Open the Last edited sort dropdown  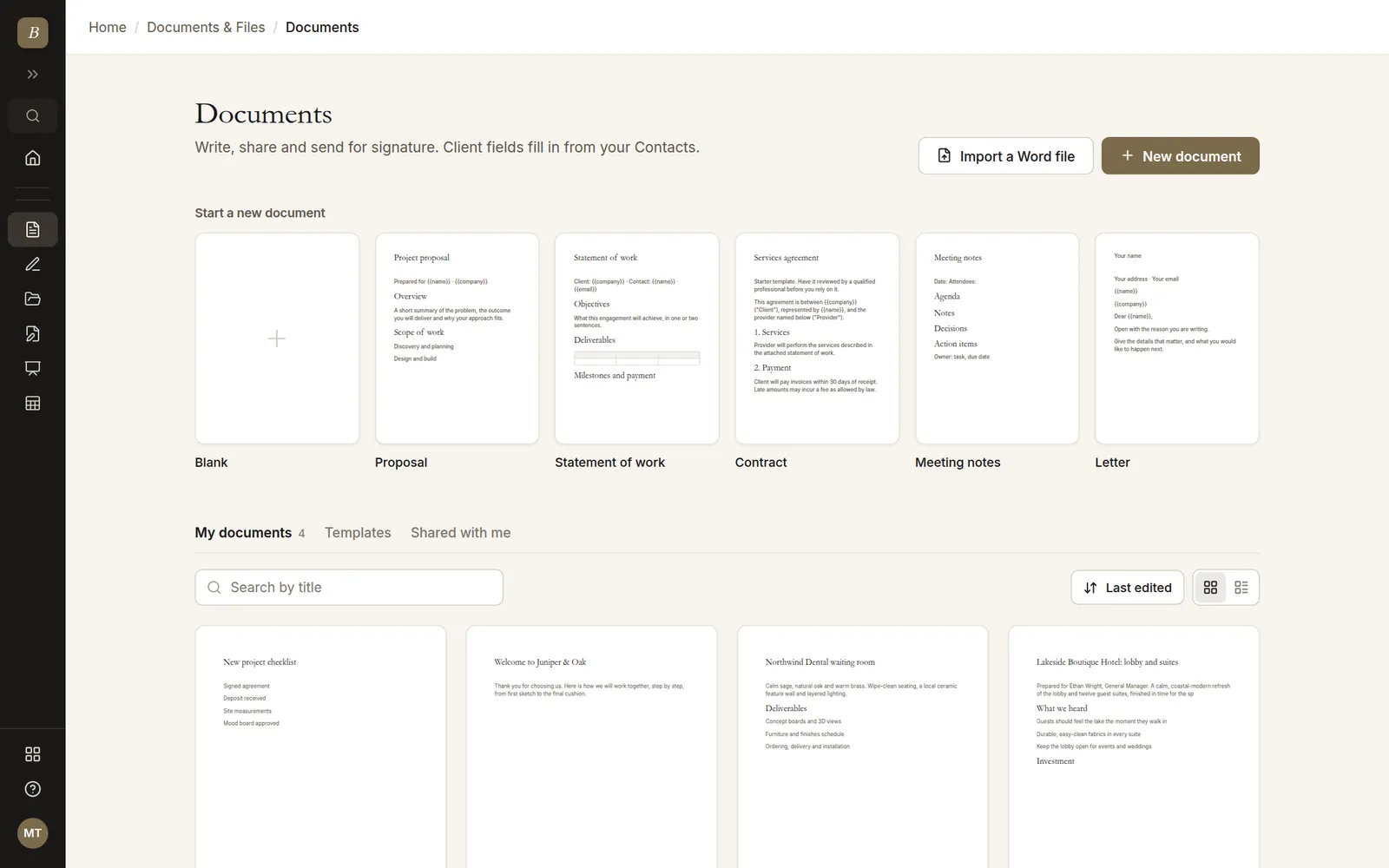pyautogui.click(x=1127, y=588)
